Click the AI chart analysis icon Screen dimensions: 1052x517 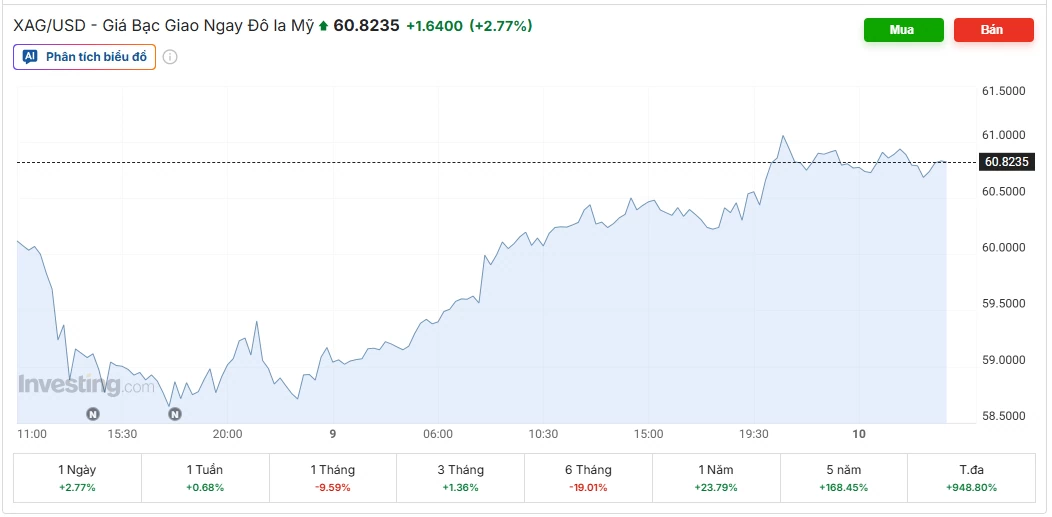30,57
